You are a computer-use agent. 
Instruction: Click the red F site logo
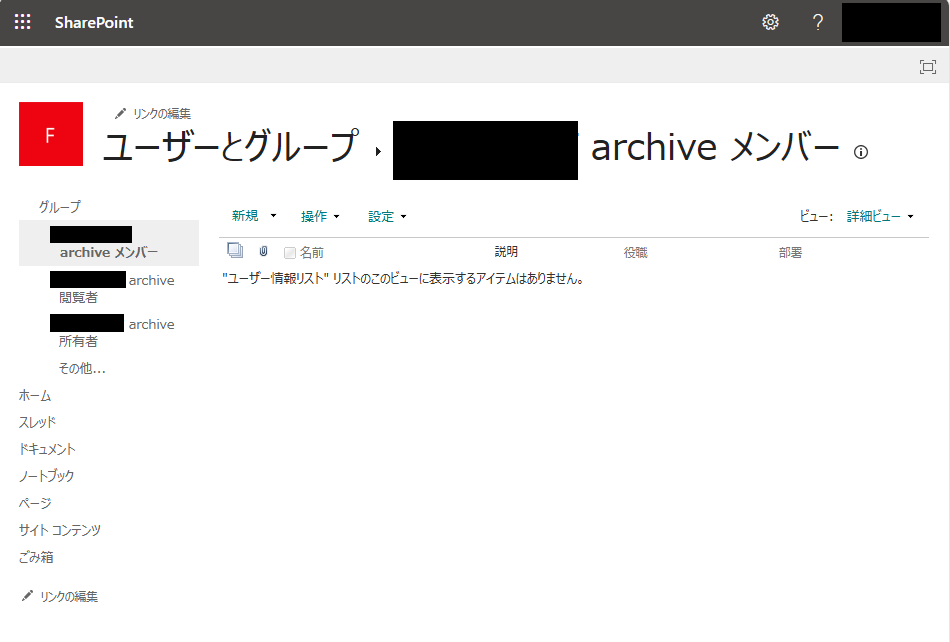[x=51, y=134]
